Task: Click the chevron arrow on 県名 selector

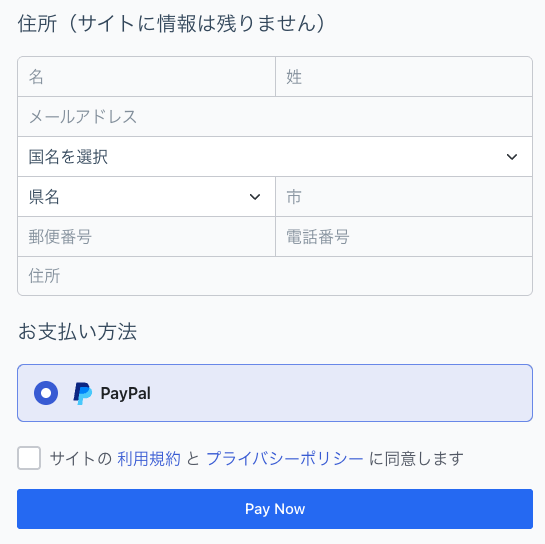Action: click(255, 197)
